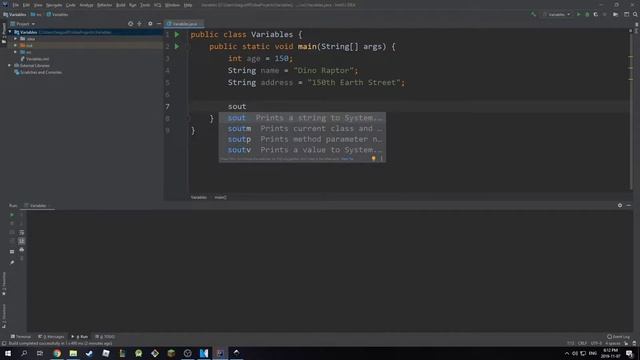
Task: Click the pin tab icon in Run panel
Action: pyautogui.click(x=12, y=262)
